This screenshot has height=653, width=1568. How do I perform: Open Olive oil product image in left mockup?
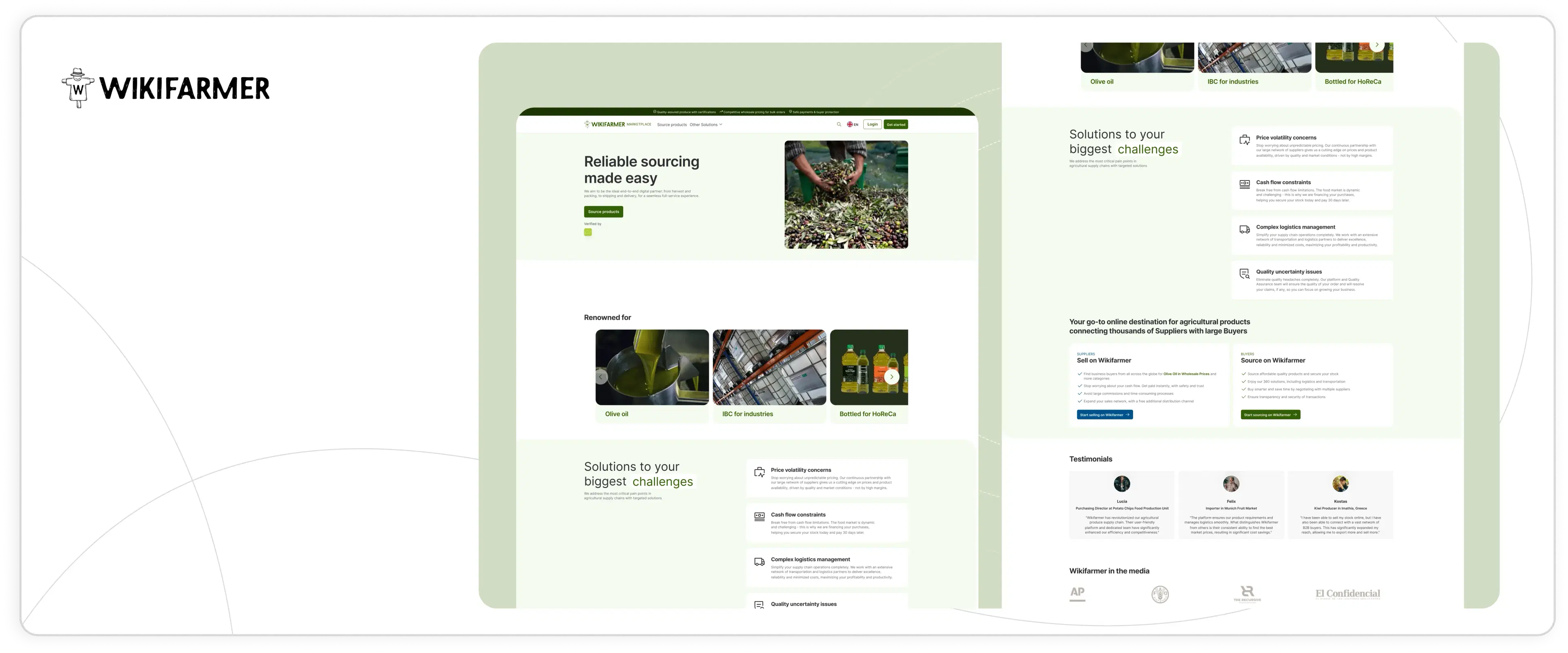click(x=652, y=368)
